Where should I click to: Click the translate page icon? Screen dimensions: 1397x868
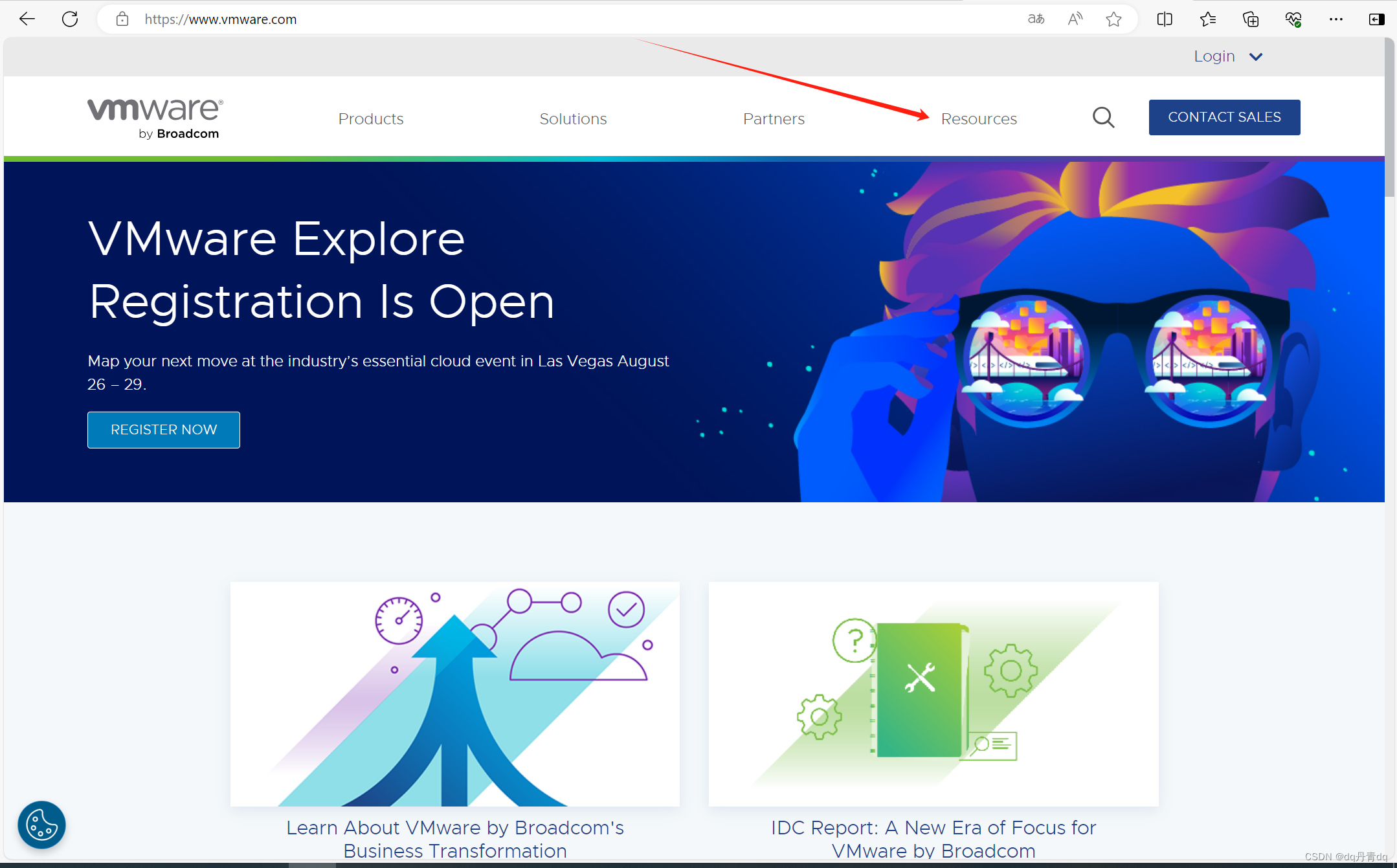1036,19
